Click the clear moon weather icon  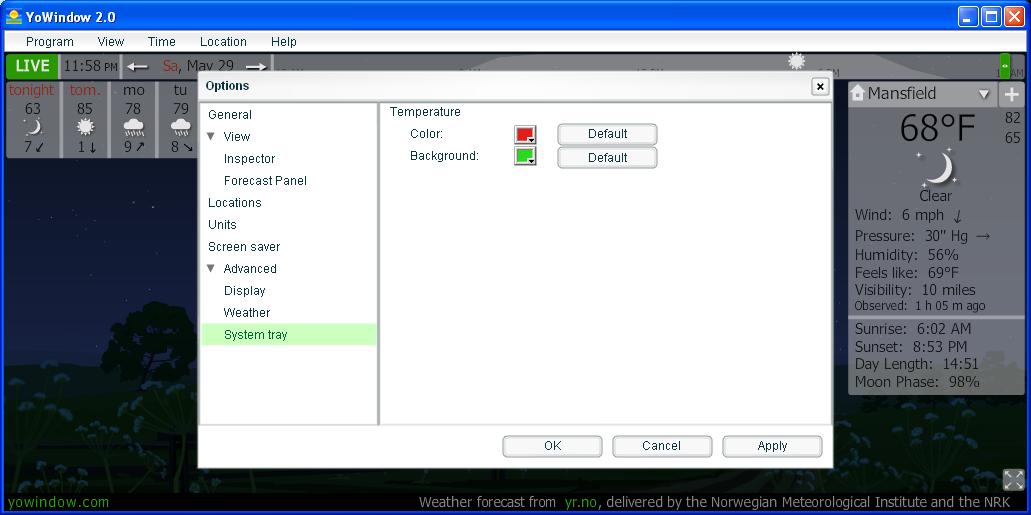point(936,168)
